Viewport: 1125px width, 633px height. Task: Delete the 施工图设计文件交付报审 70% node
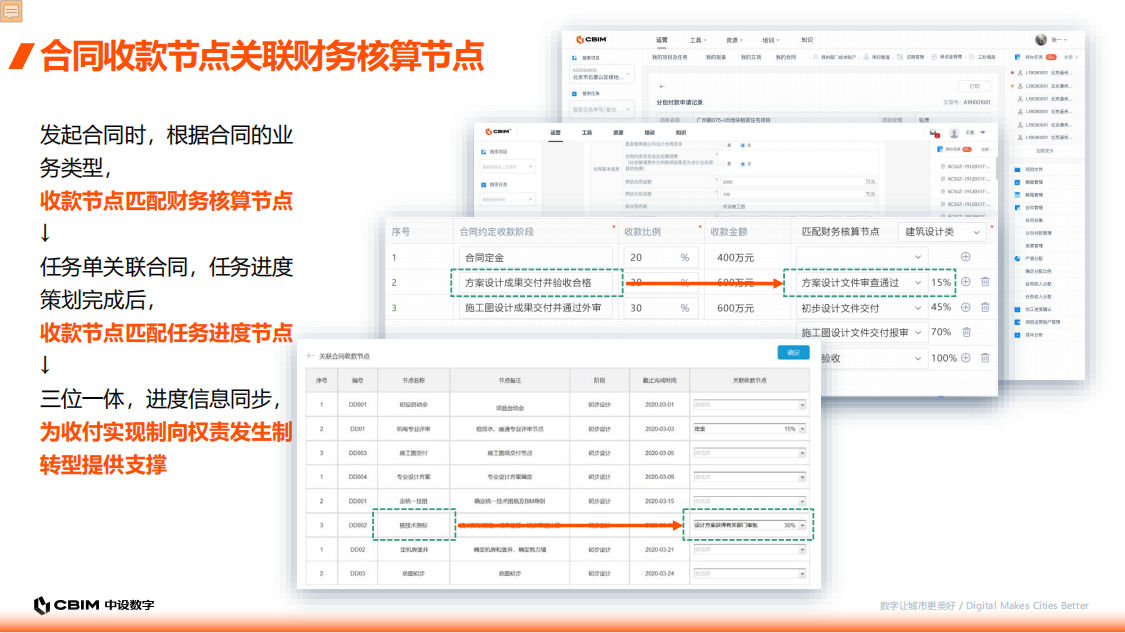966,332
